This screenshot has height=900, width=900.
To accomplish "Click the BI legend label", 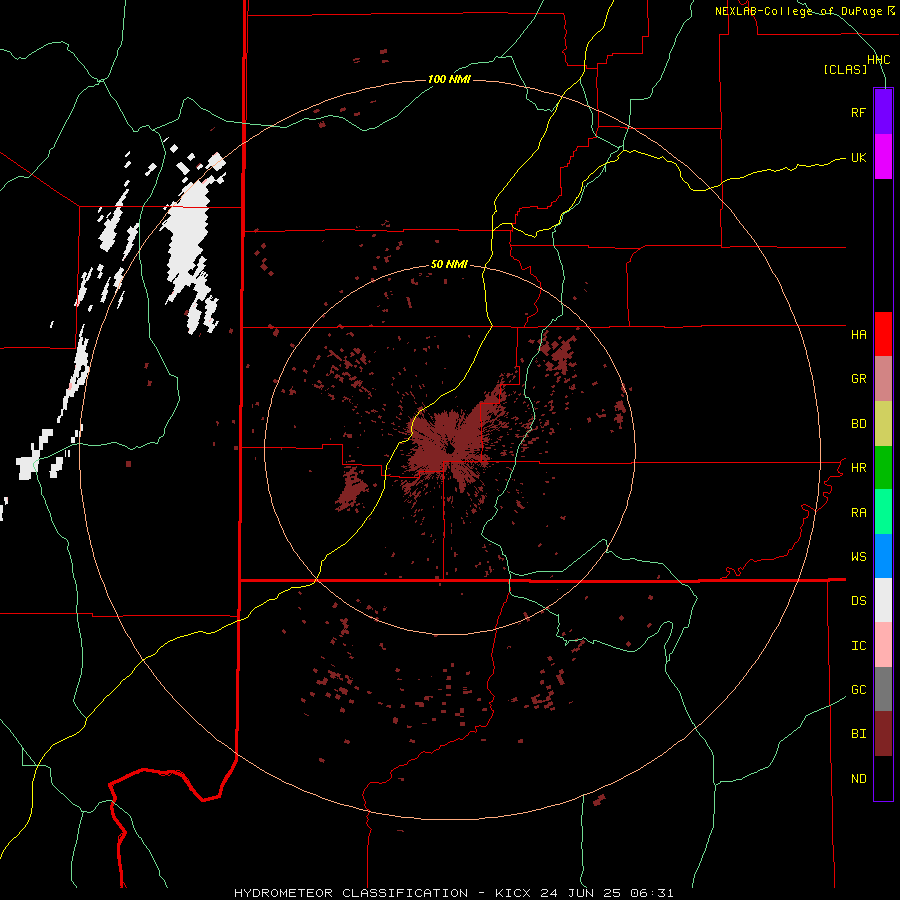I will coord(858,734).
